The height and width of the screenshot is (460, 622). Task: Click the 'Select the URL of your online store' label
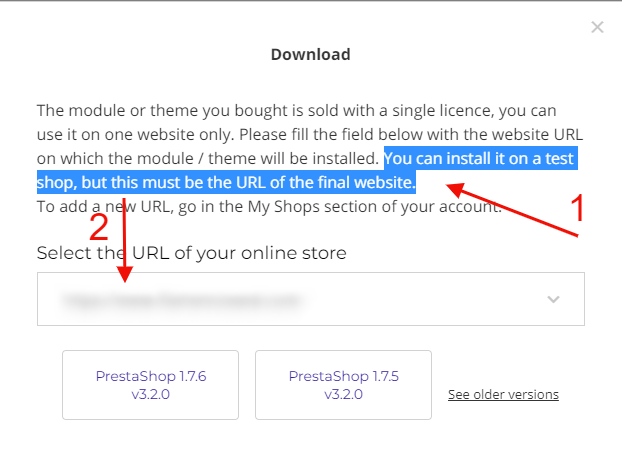click(192, 253)
